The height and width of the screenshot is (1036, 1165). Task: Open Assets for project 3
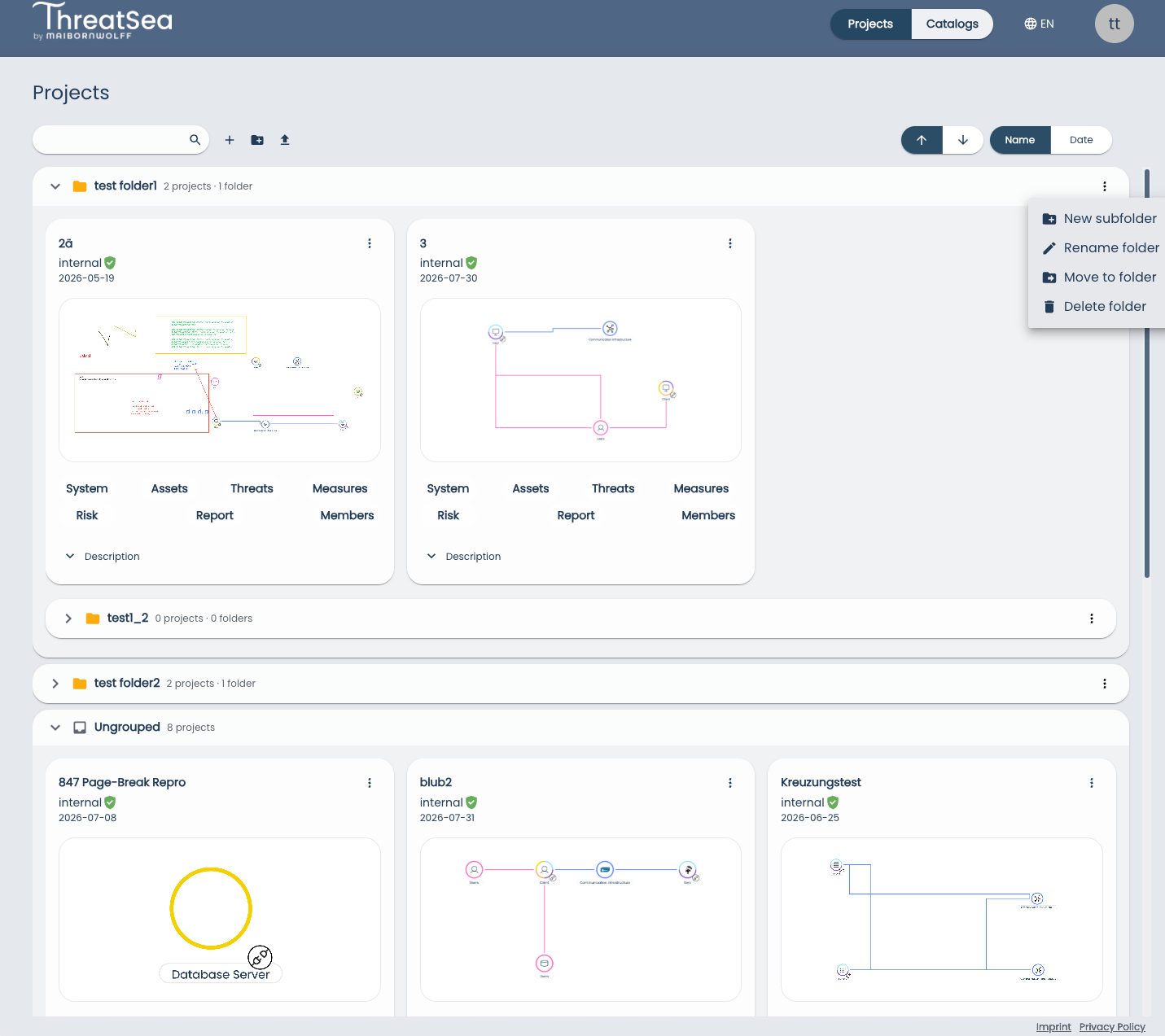click(531, 488)
